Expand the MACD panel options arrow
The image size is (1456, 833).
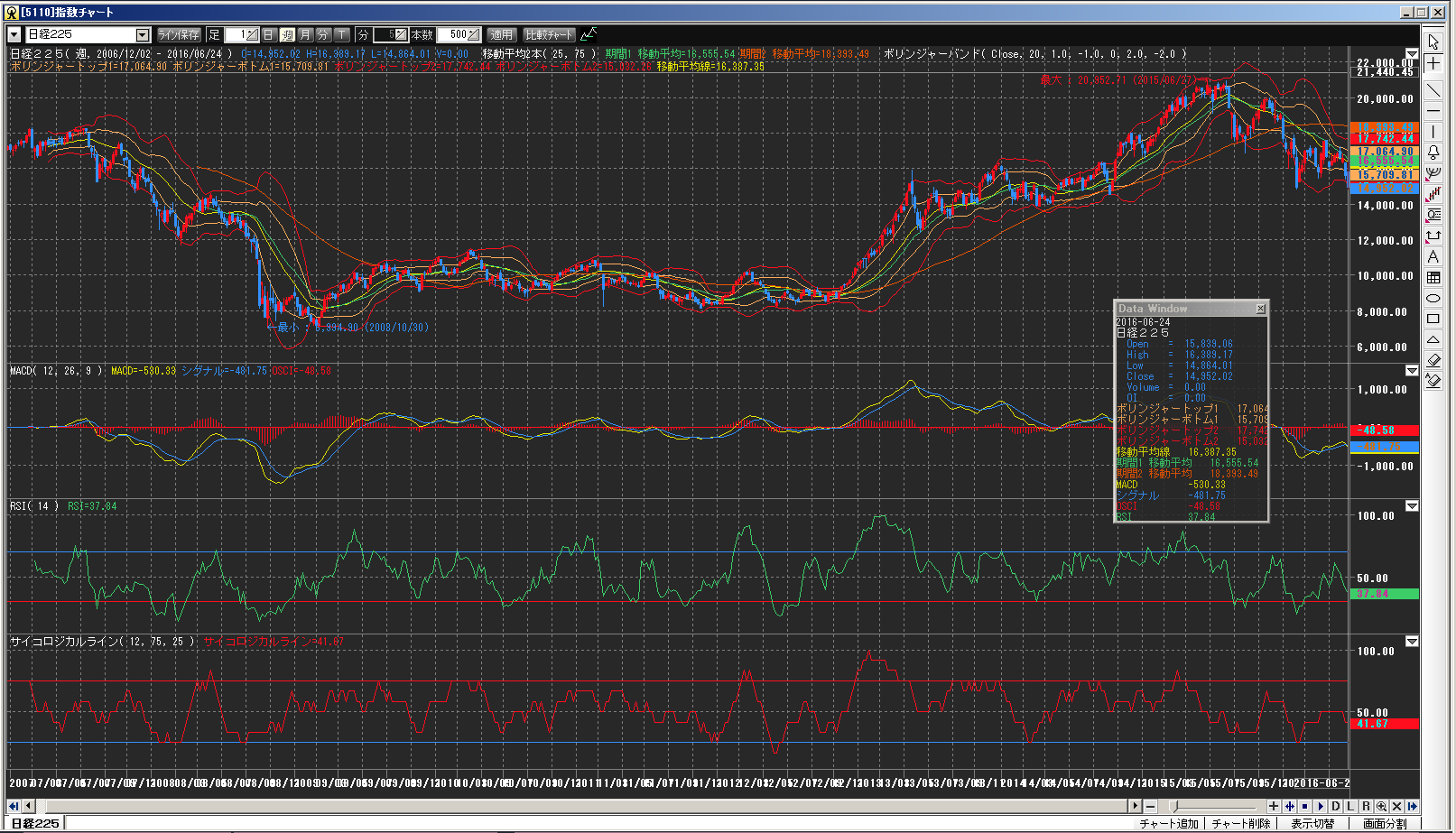click(x=1412, y=371)
